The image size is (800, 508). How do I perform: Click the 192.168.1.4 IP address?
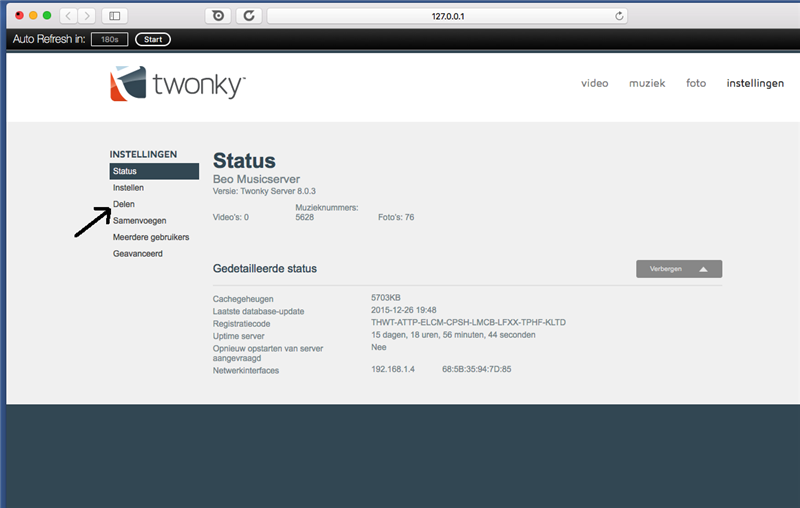(x=393, y=369)
